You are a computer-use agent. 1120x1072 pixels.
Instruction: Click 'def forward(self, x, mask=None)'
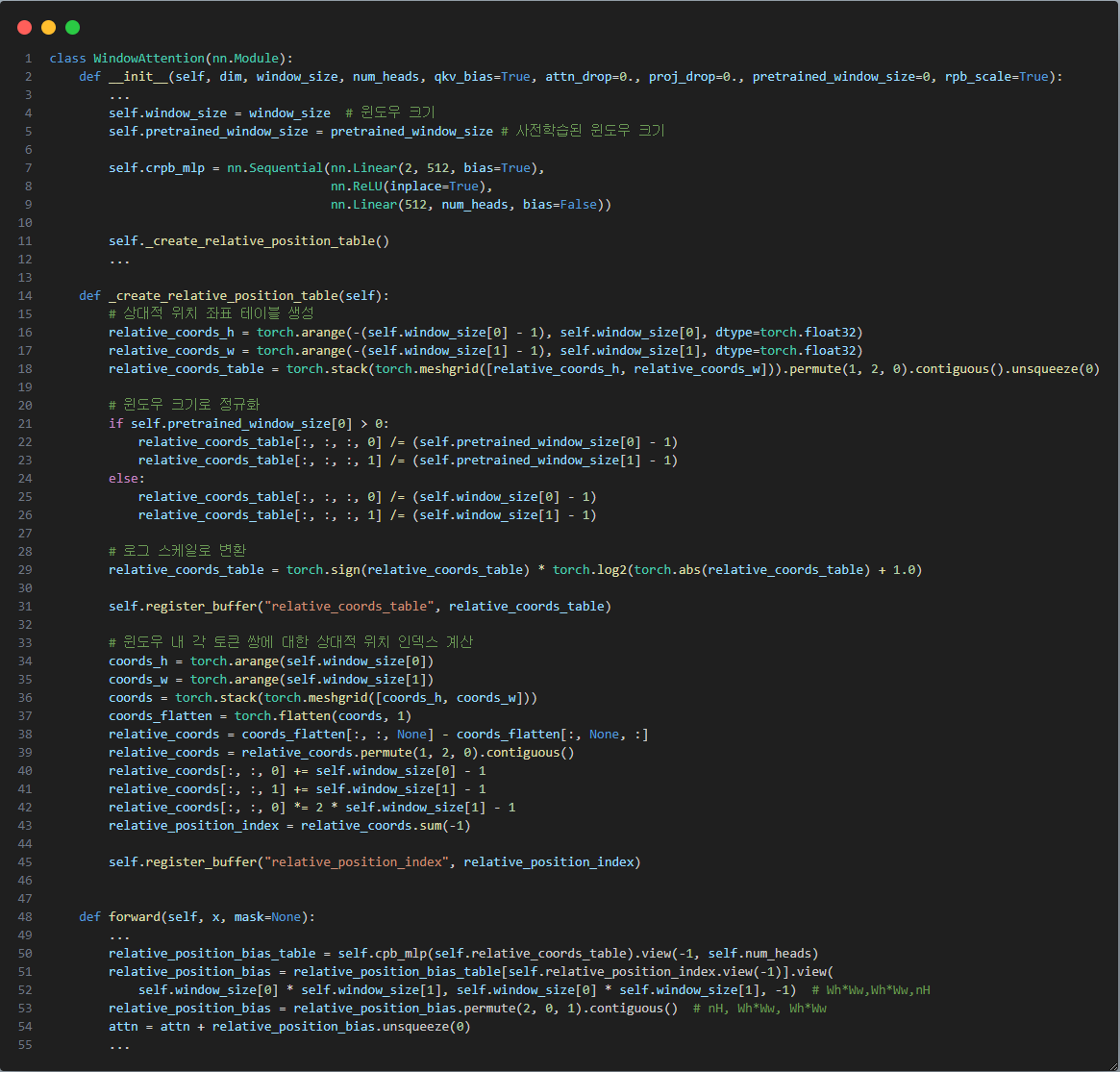click(193, 917)
